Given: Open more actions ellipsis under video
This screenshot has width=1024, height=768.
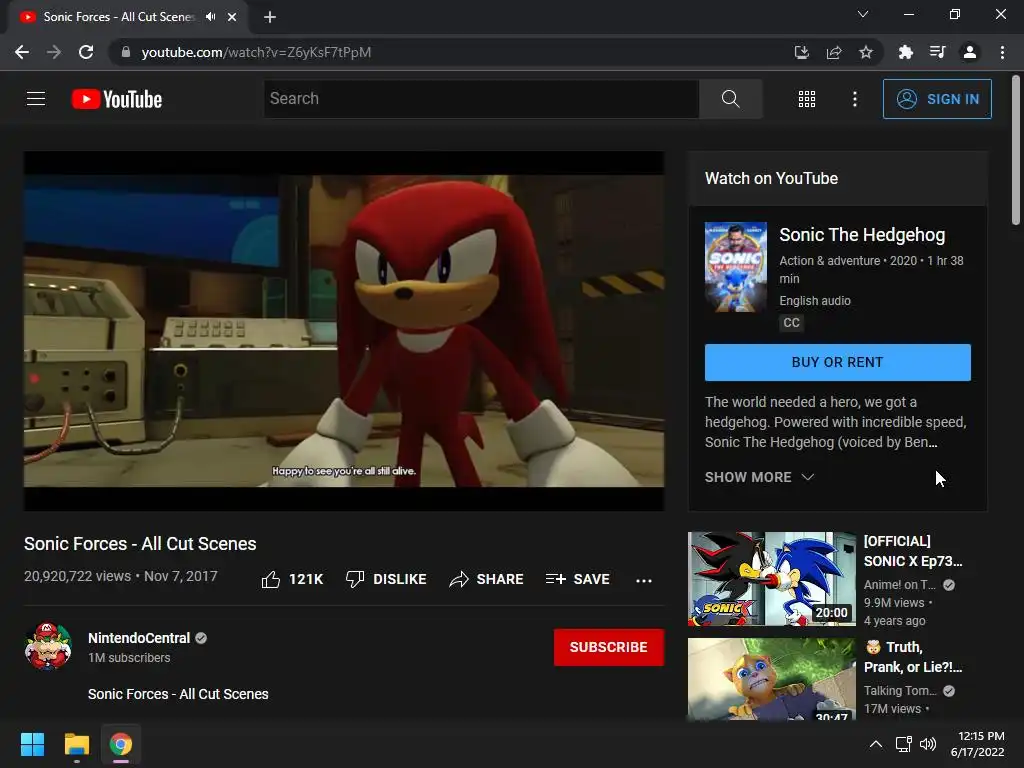Looking at the screenshot, I should click(644, 580).
